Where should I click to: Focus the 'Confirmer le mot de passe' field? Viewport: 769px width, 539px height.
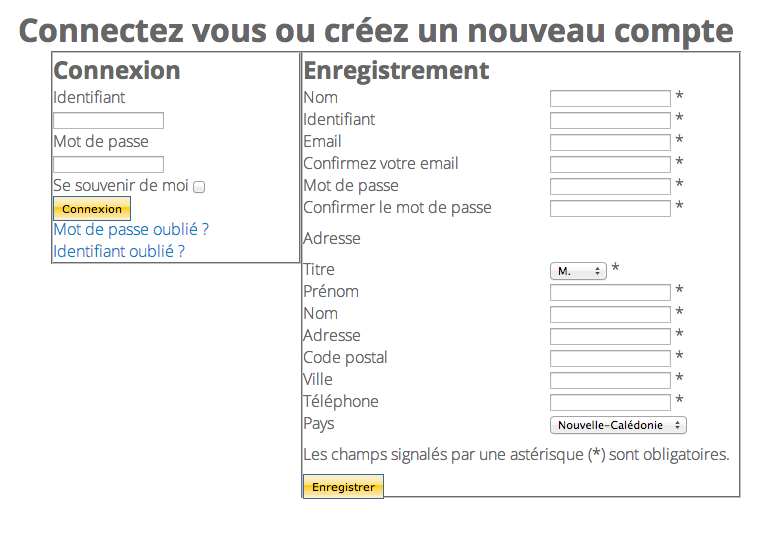coord(610,209)
